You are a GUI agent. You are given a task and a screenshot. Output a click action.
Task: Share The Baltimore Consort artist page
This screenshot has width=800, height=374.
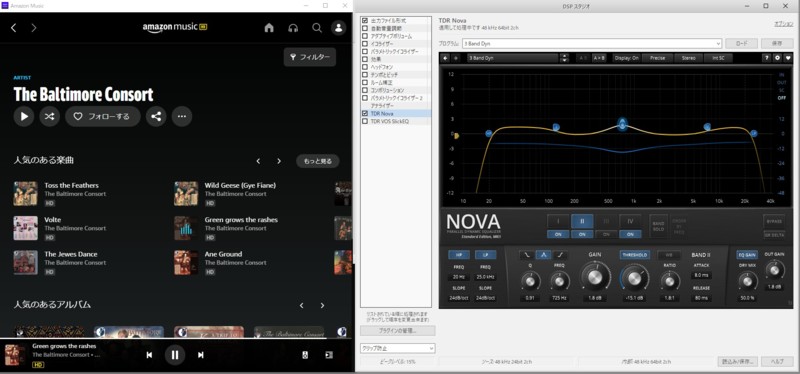pyautogui.click(x=156, y=116)
